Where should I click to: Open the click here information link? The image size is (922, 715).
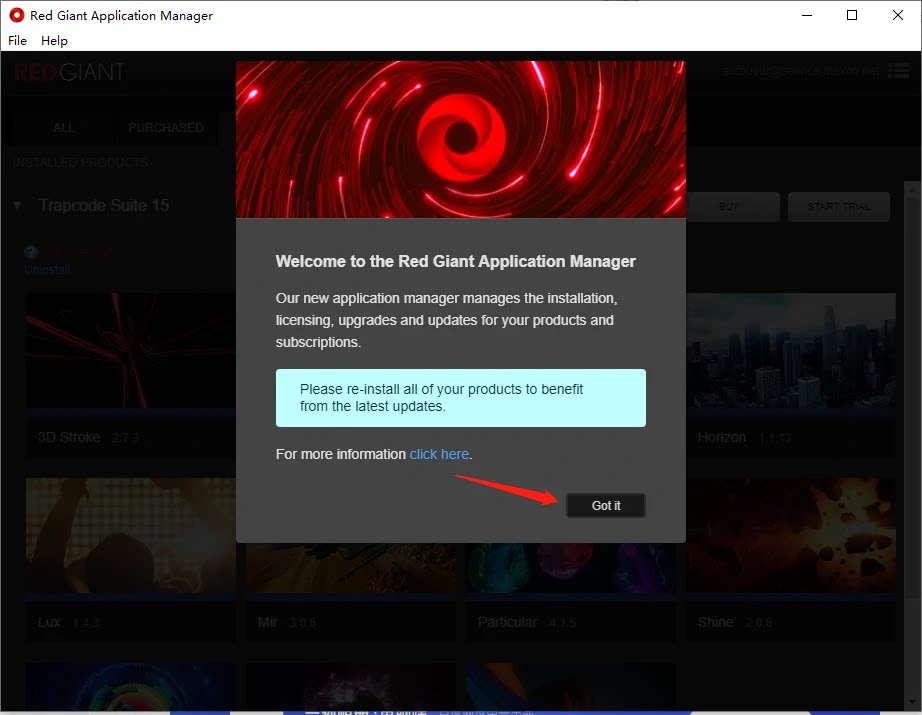point(439,455)
